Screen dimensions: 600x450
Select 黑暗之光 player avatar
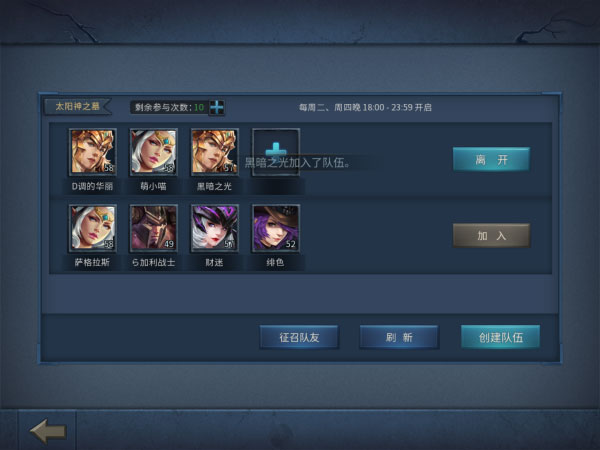click(215, 152)
